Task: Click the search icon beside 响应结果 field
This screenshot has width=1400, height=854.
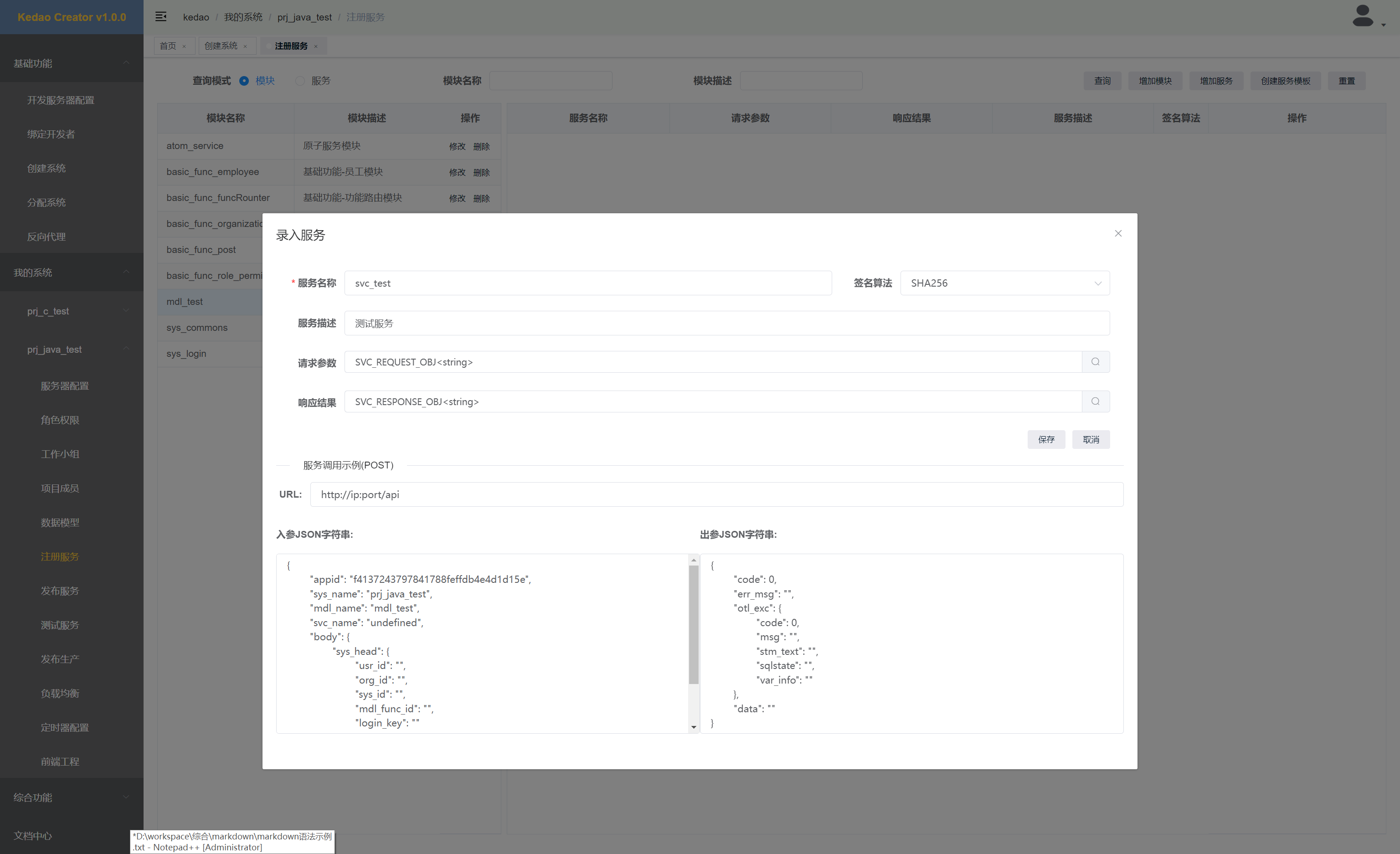Action: (x=1095, y=402)
